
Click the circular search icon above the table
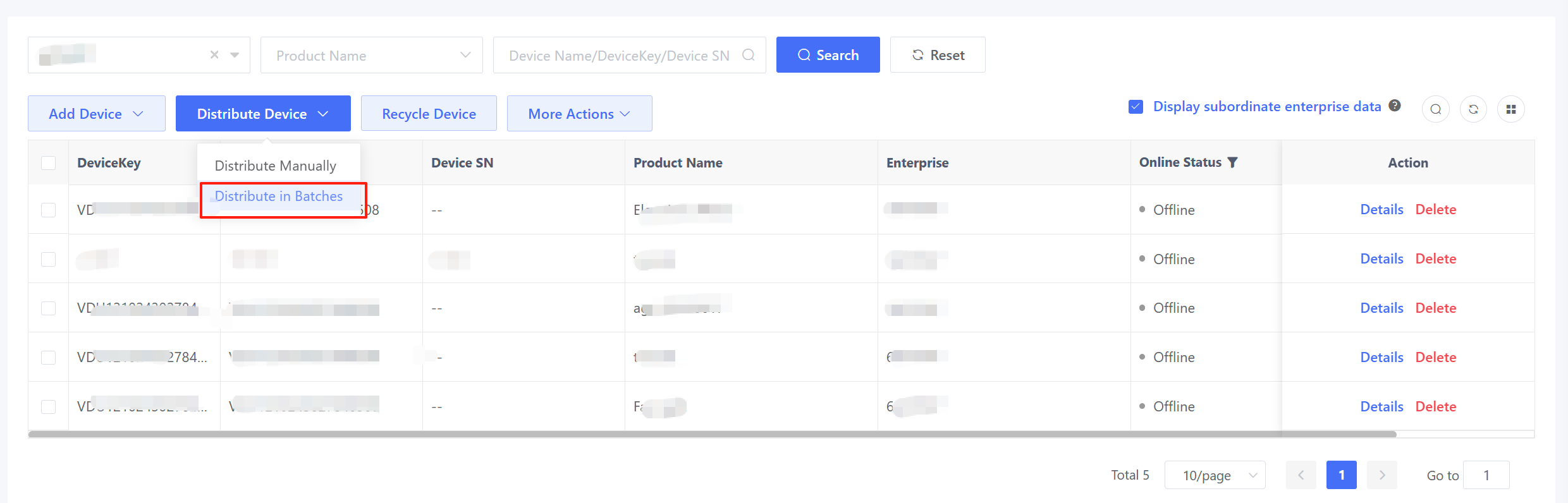point(1435,109)
